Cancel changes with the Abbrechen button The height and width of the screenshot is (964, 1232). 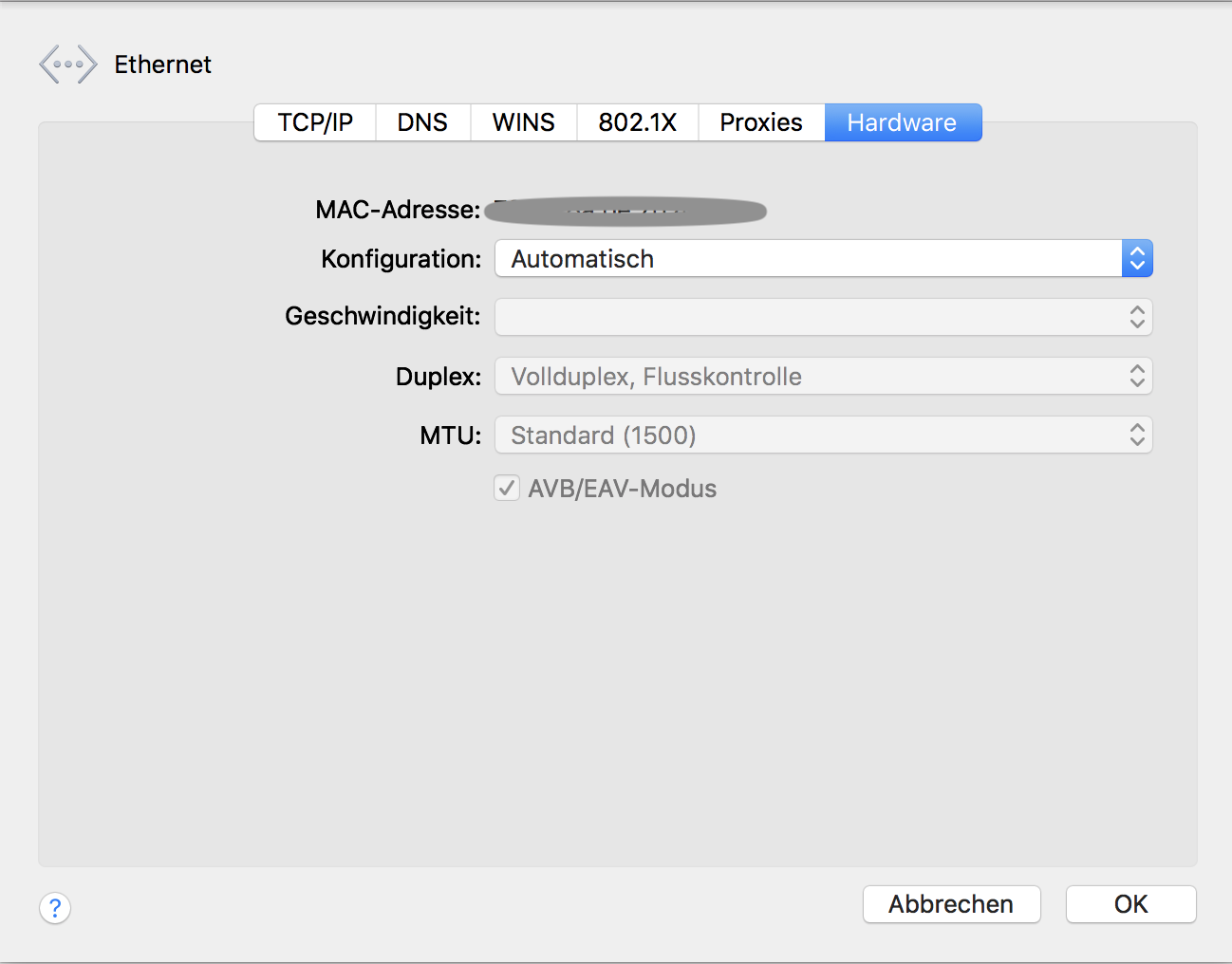coord(951,904)
